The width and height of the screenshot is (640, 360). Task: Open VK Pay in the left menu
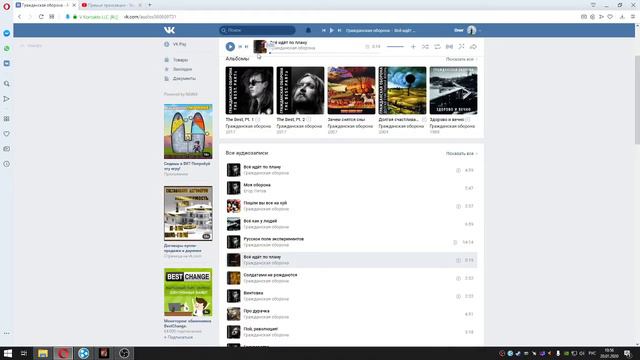(x=180, y=44)
